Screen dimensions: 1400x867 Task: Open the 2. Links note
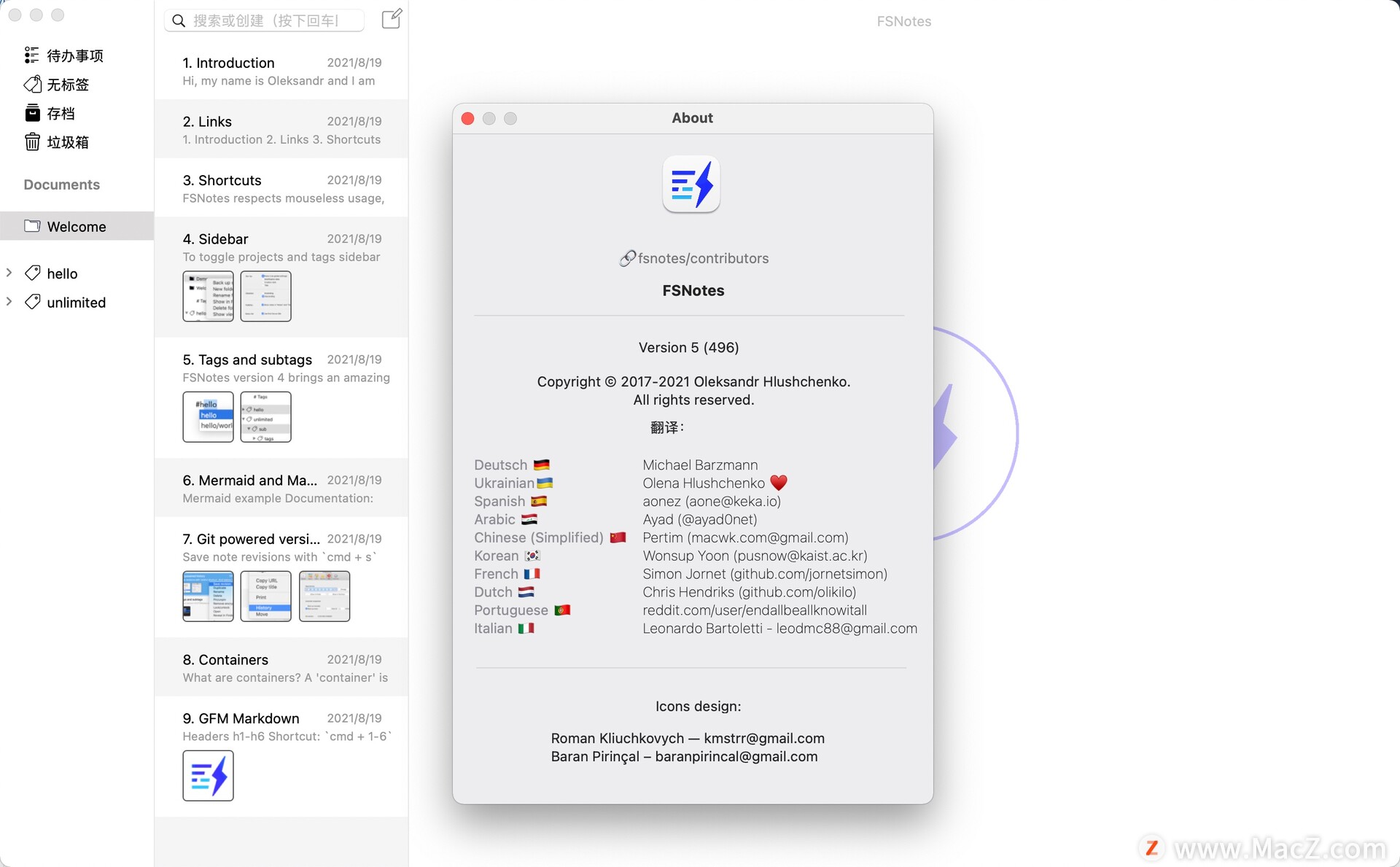click(x=281, y=129)
